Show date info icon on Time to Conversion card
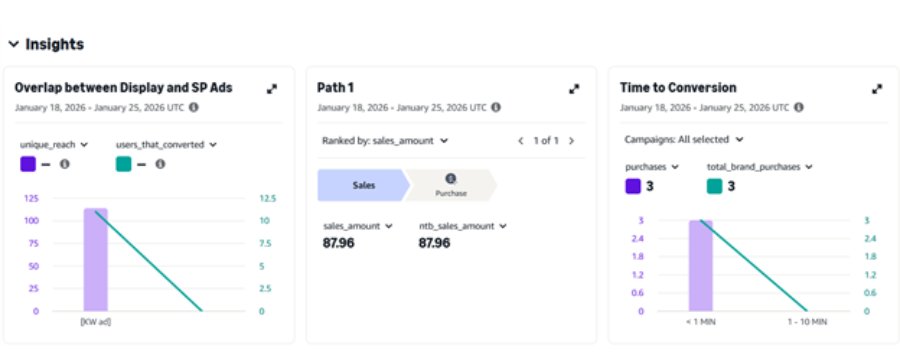This screenshot has height=361, width=900. (799, 107)
